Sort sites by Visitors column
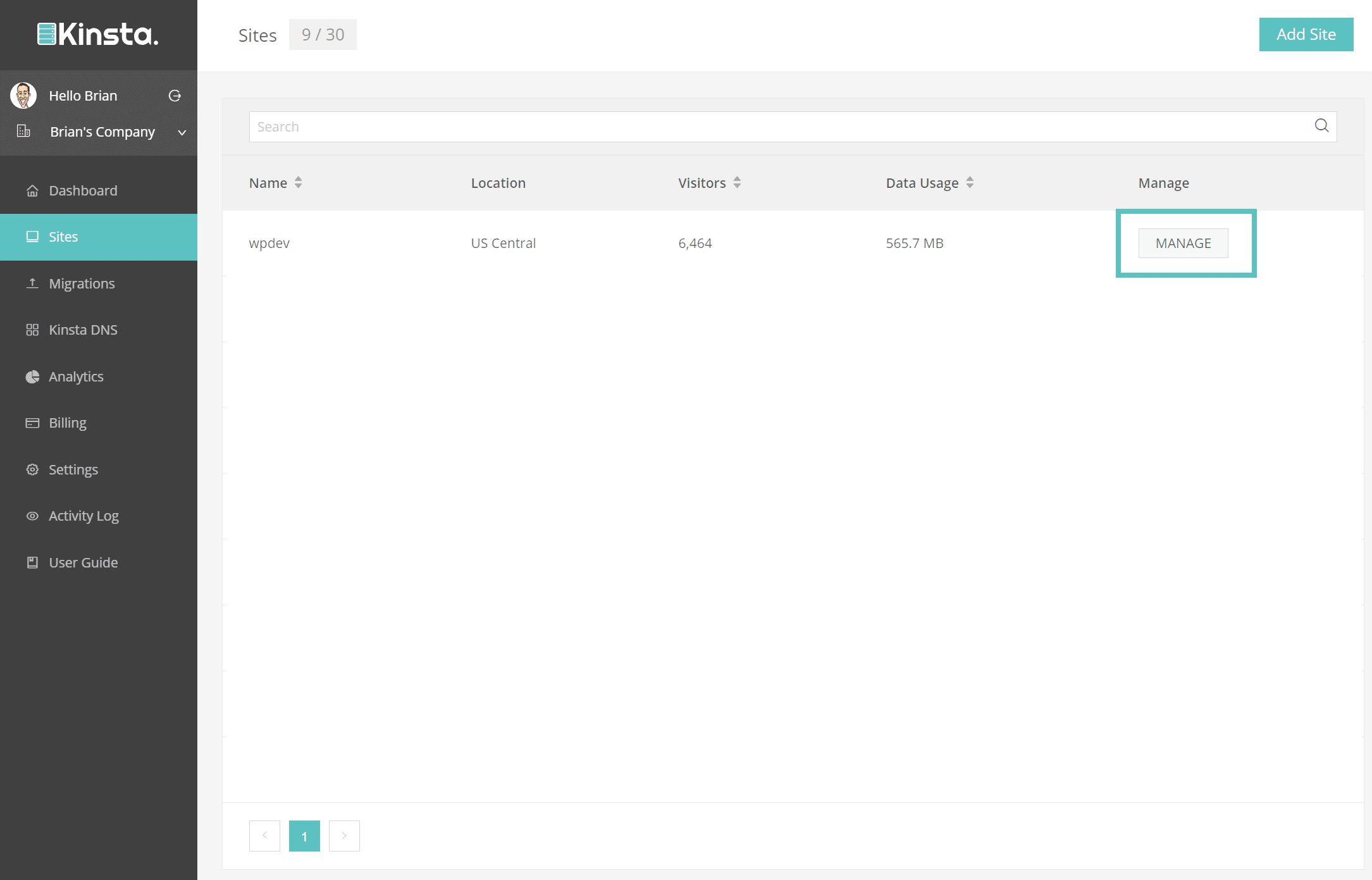Viewport: 1372px width, 880px height. pos(737,183)
